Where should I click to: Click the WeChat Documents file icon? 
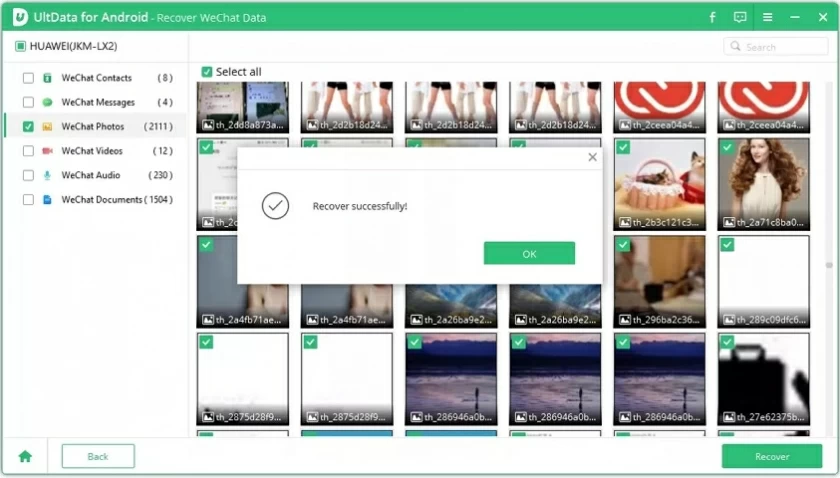coord(47,200)
